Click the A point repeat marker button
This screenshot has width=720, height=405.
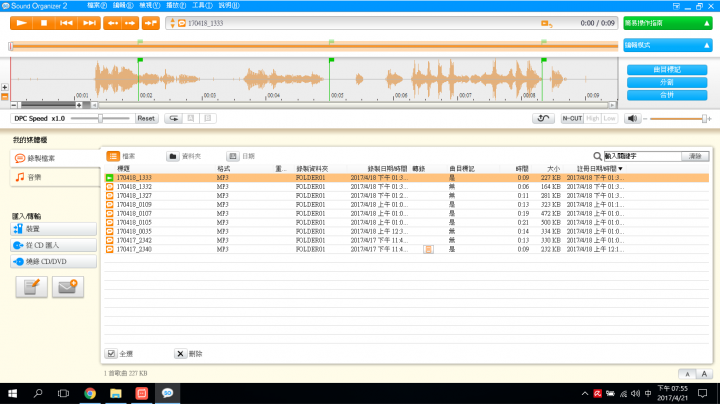(x=191, y=118)
